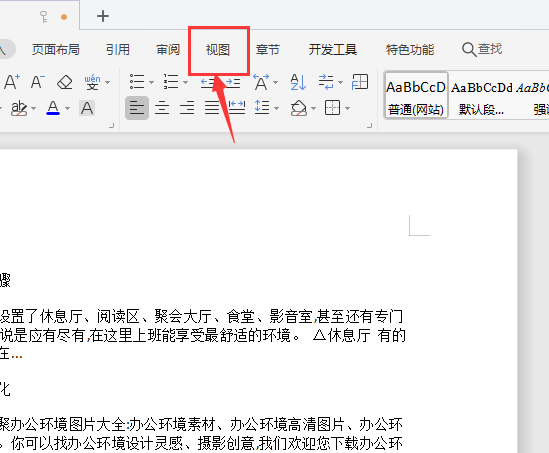Clear formatting with the eraser icon
This screenshot has height=453, width=549.
click(65, 83)
